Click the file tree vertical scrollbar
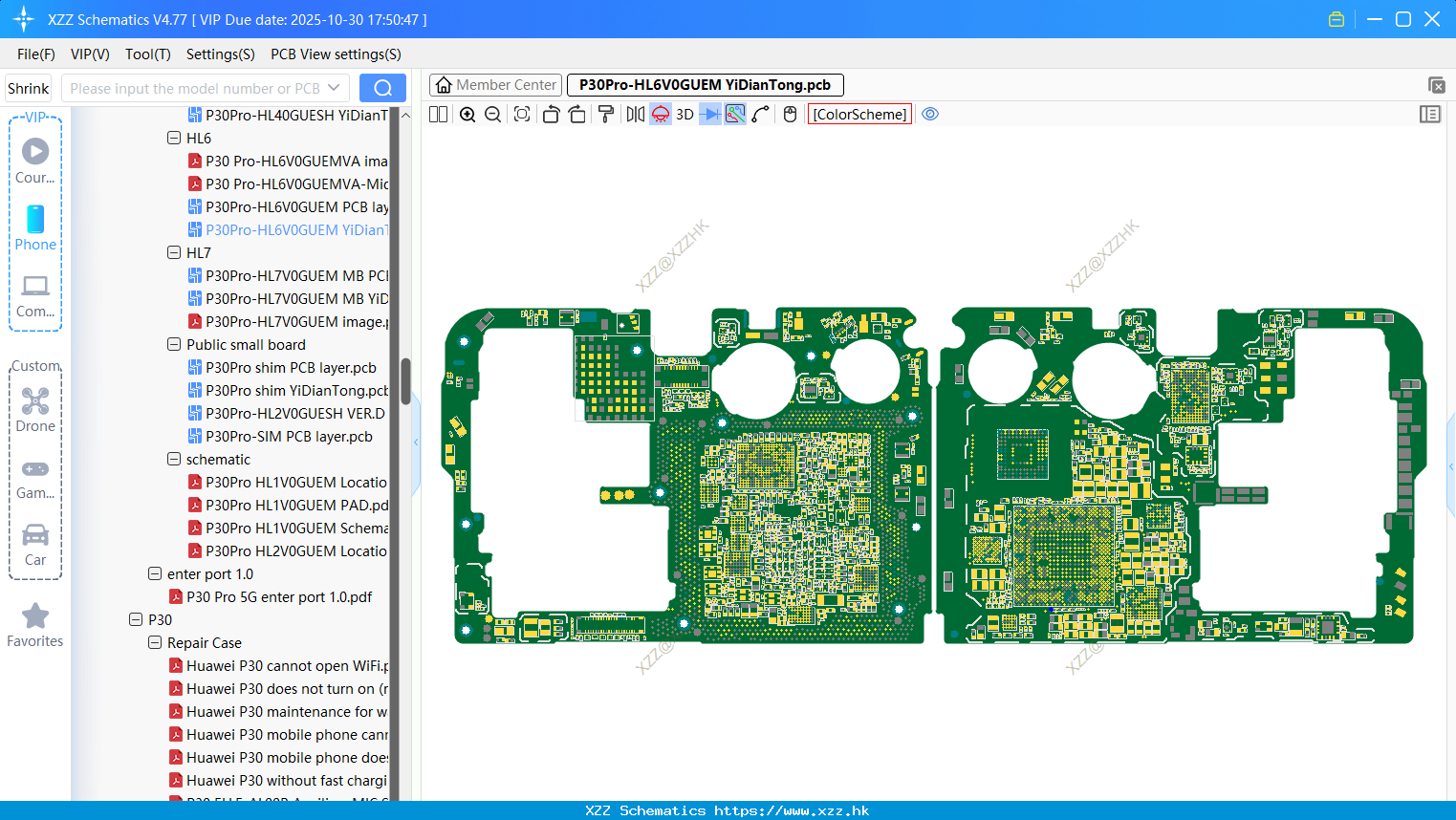Screen dimensions: 1456x820 [x=405, y=381]
